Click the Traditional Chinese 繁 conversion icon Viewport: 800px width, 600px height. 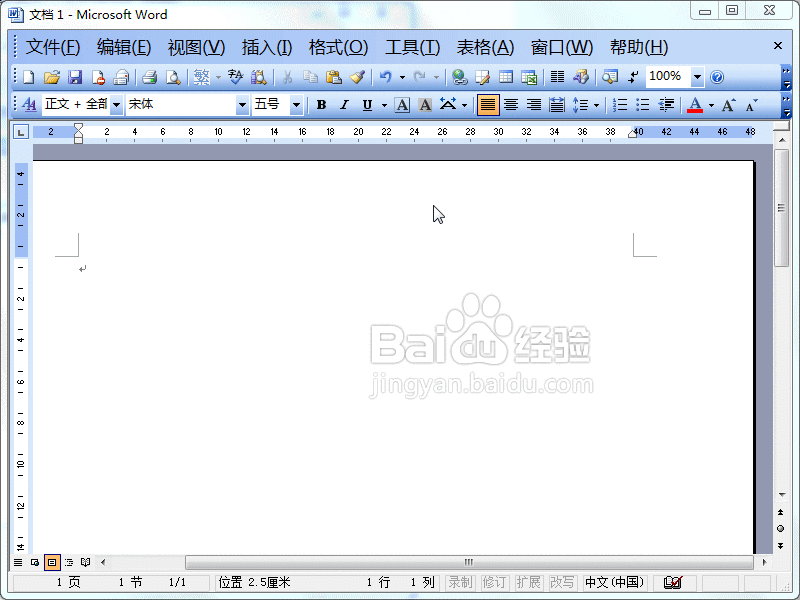coord(202,77)
